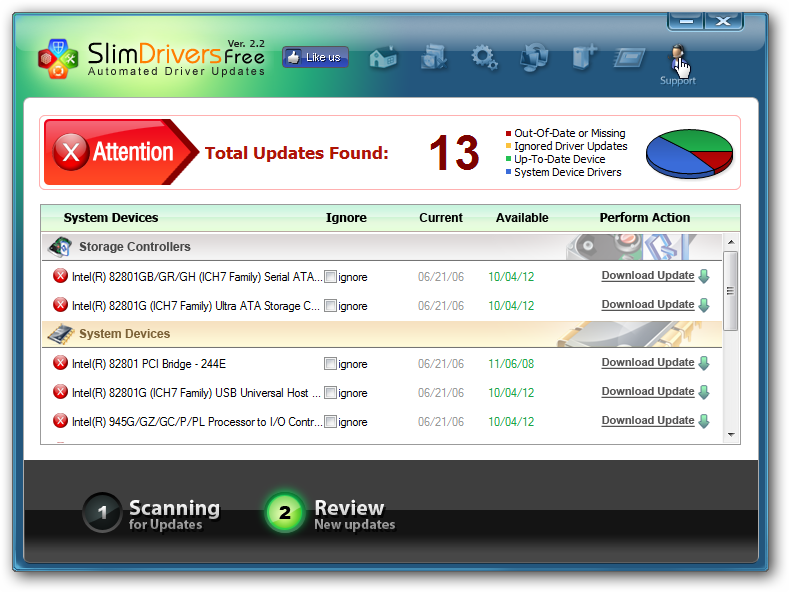This screenshot has width=789, height=592.
Task: Click the total updates number 13
Action: coord(454,153)
